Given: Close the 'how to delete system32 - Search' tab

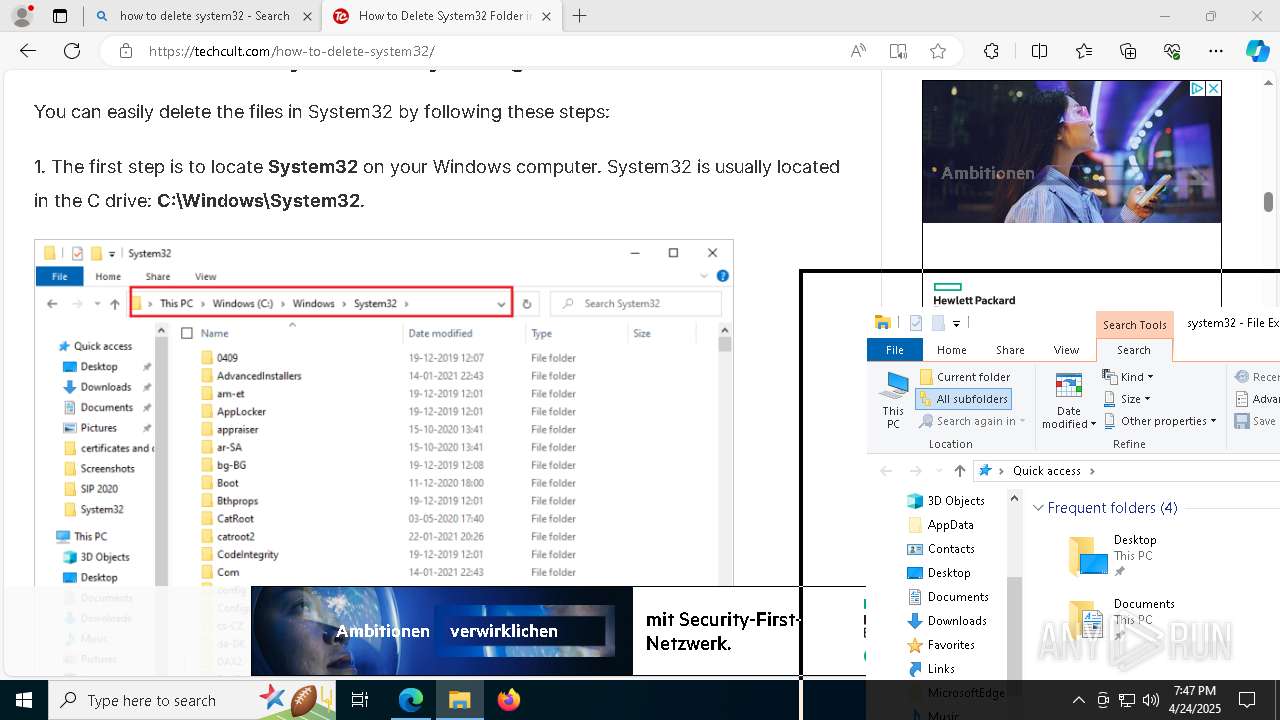Looking at the screenshot, I should 307,16.
